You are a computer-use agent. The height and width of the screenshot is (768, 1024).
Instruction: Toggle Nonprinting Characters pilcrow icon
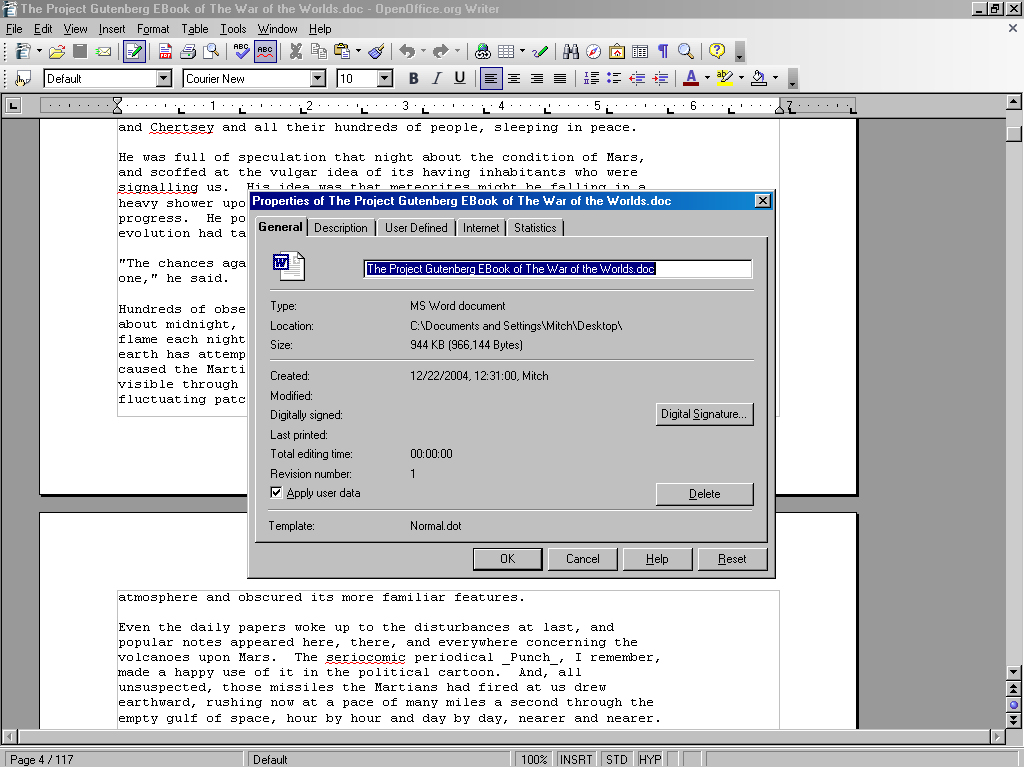(x=662, y=51)
